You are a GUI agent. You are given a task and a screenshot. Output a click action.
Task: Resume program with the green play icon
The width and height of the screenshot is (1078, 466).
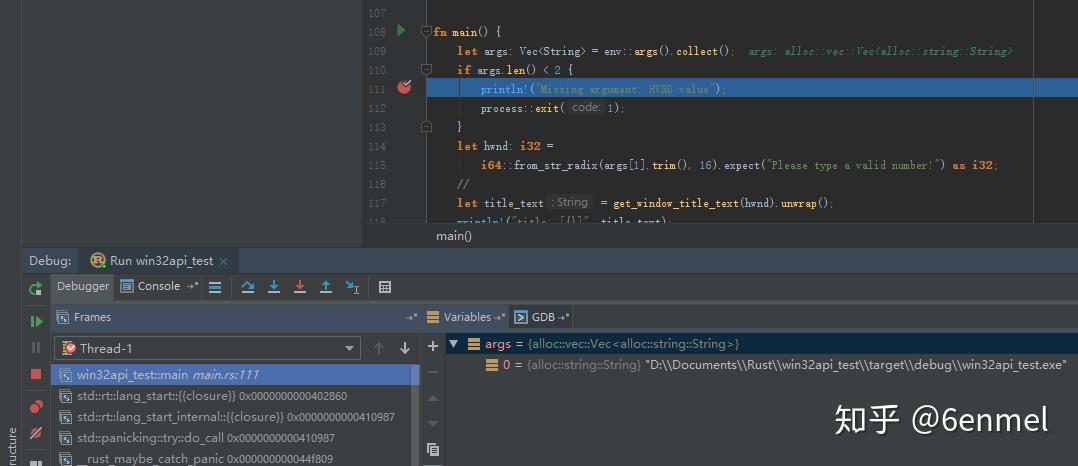36,321
